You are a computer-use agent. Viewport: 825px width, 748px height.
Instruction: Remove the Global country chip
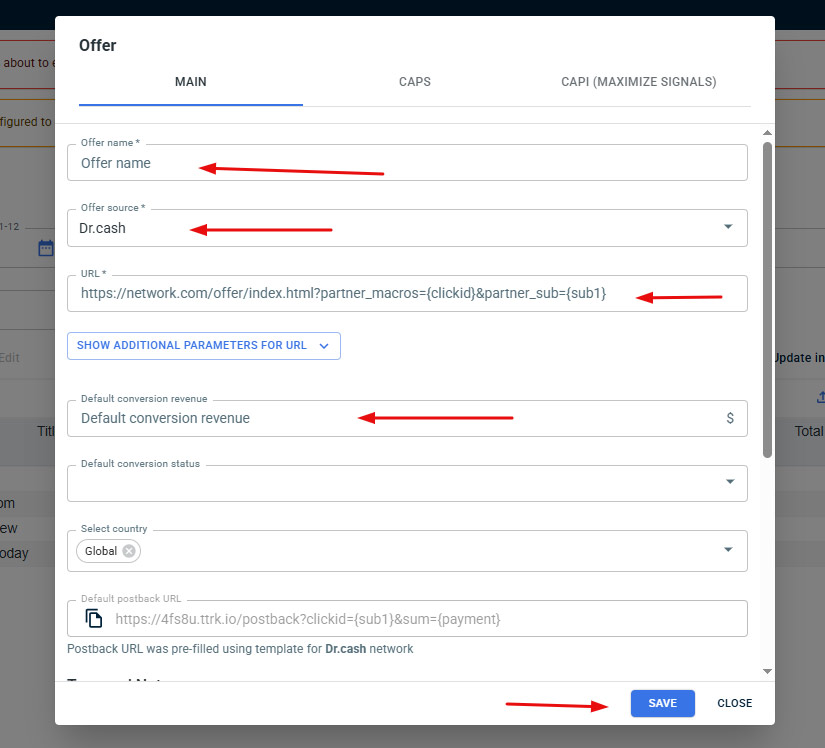(x=129, y=551)
